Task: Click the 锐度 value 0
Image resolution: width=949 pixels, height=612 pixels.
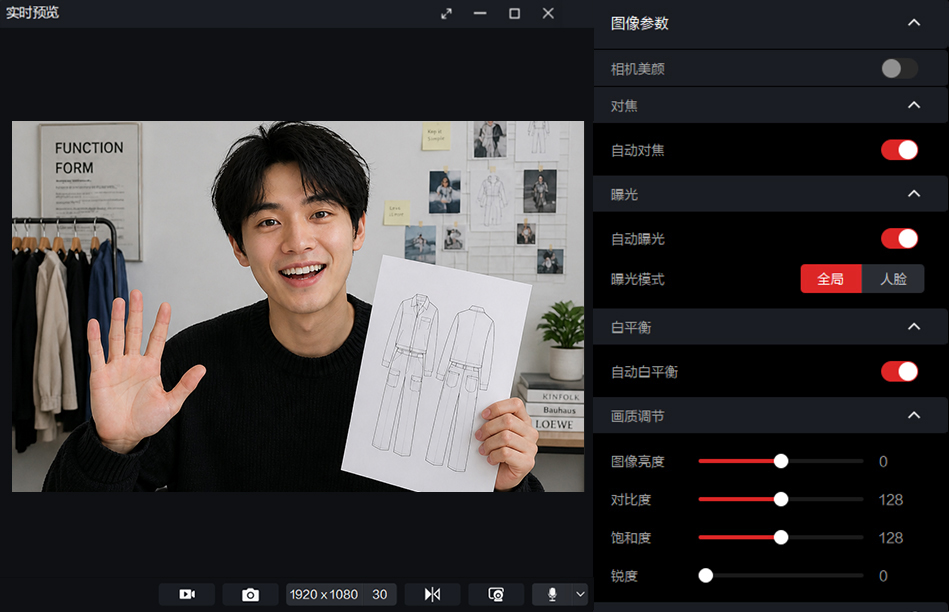Action: tap(883, 576)
